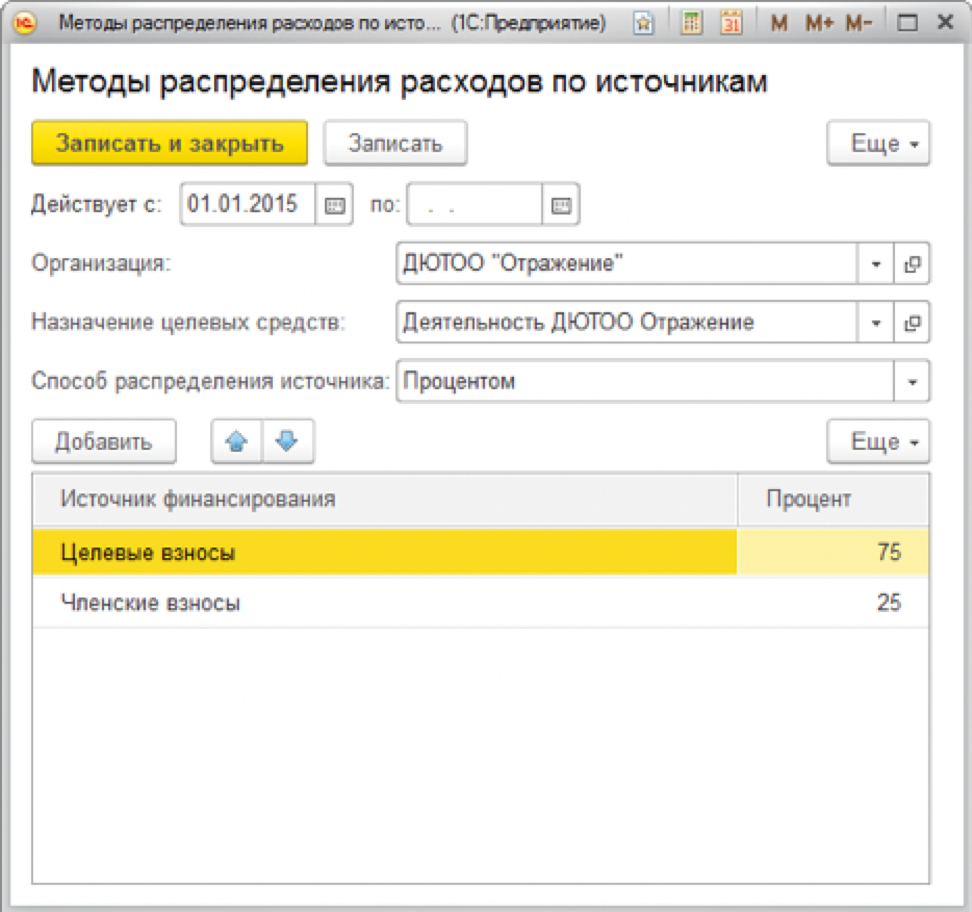
Task: Open the table's 'Еще' menu
Action: 878,442
